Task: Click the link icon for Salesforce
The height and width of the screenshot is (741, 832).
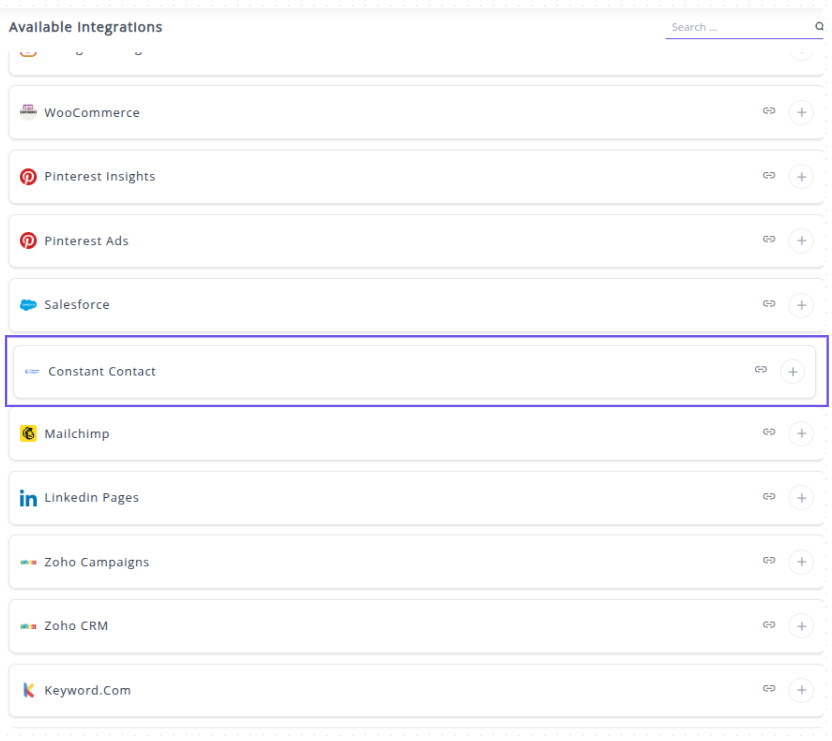Action: coord(769,304)
